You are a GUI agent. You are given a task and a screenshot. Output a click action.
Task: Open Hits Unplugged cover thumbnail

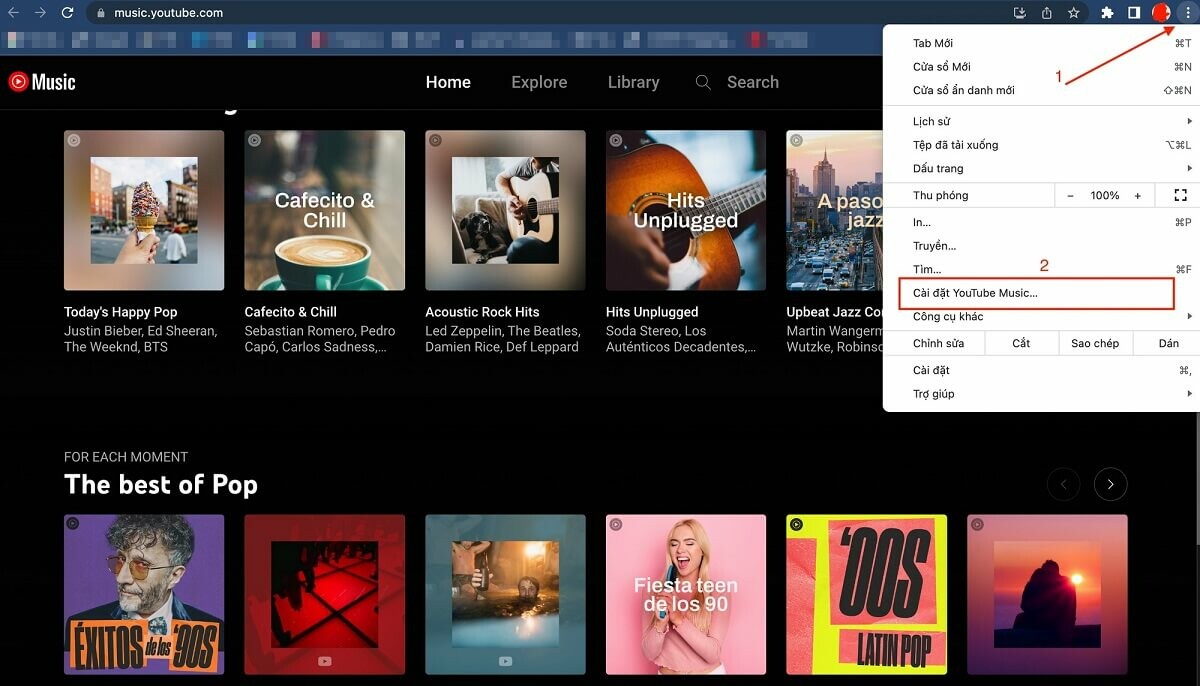[686, 210]
